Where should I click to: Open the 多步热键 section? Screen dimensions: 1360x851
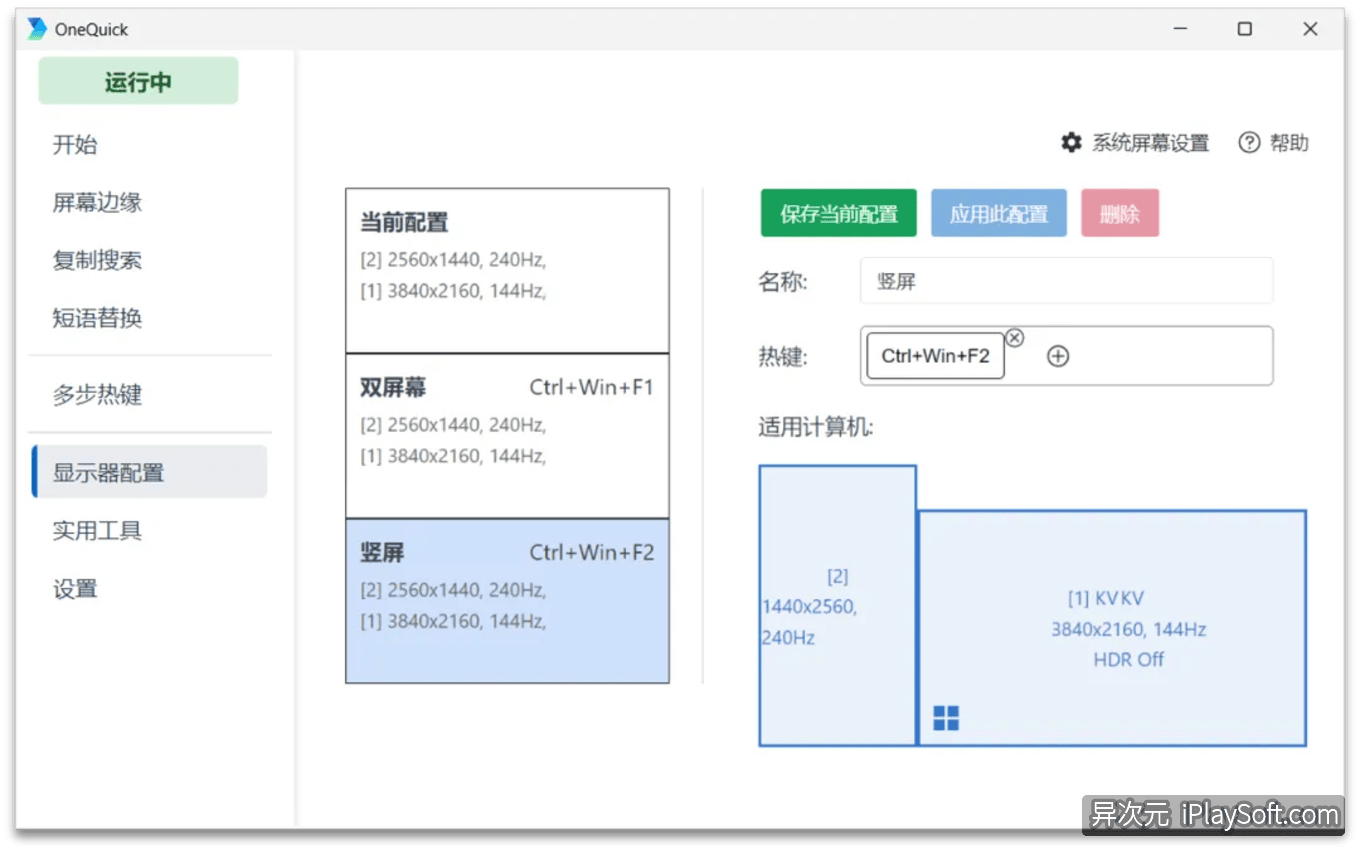coord(95,394)
